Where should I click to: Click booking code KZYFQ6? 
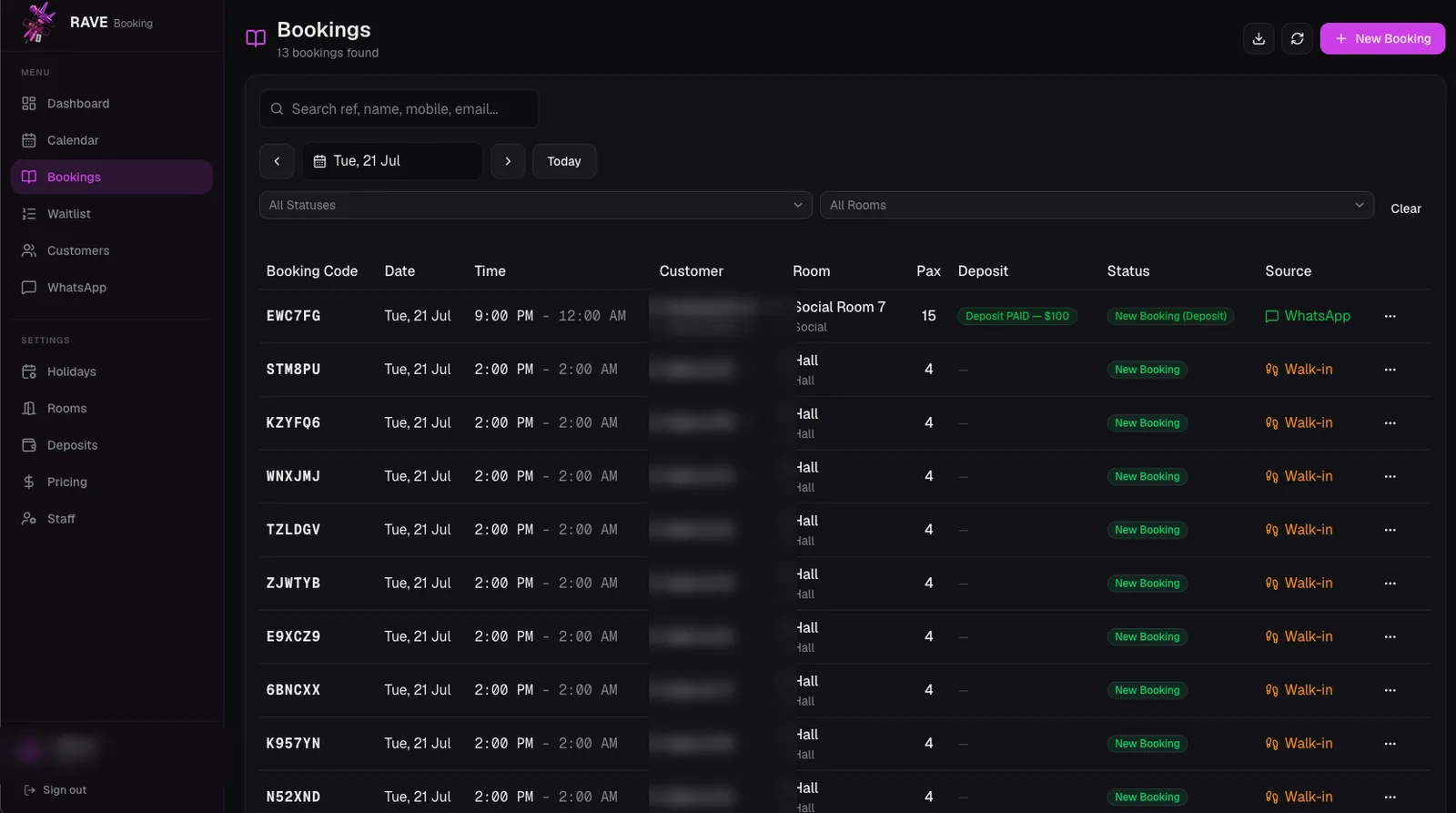(x=293, y=423)
